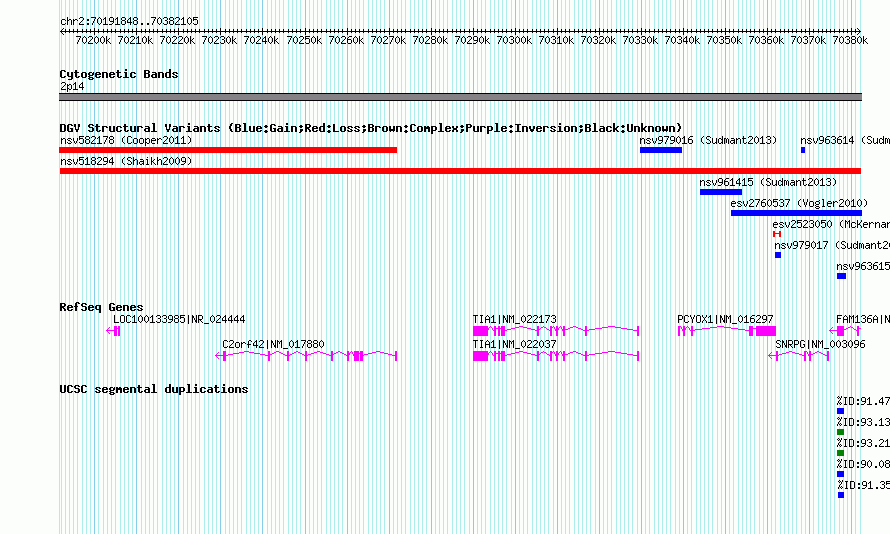Select the blue square under %ID:90.08

pos(841,474)
